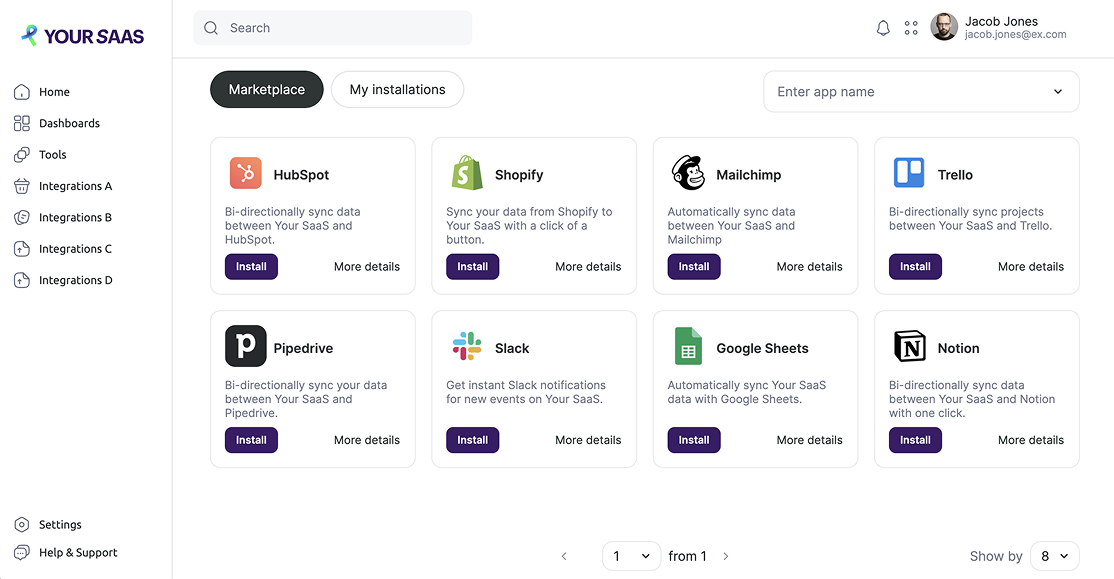
Task: Click the Mailchimp monkey logo
Action: pyautogui.click(x=688, y=173)
